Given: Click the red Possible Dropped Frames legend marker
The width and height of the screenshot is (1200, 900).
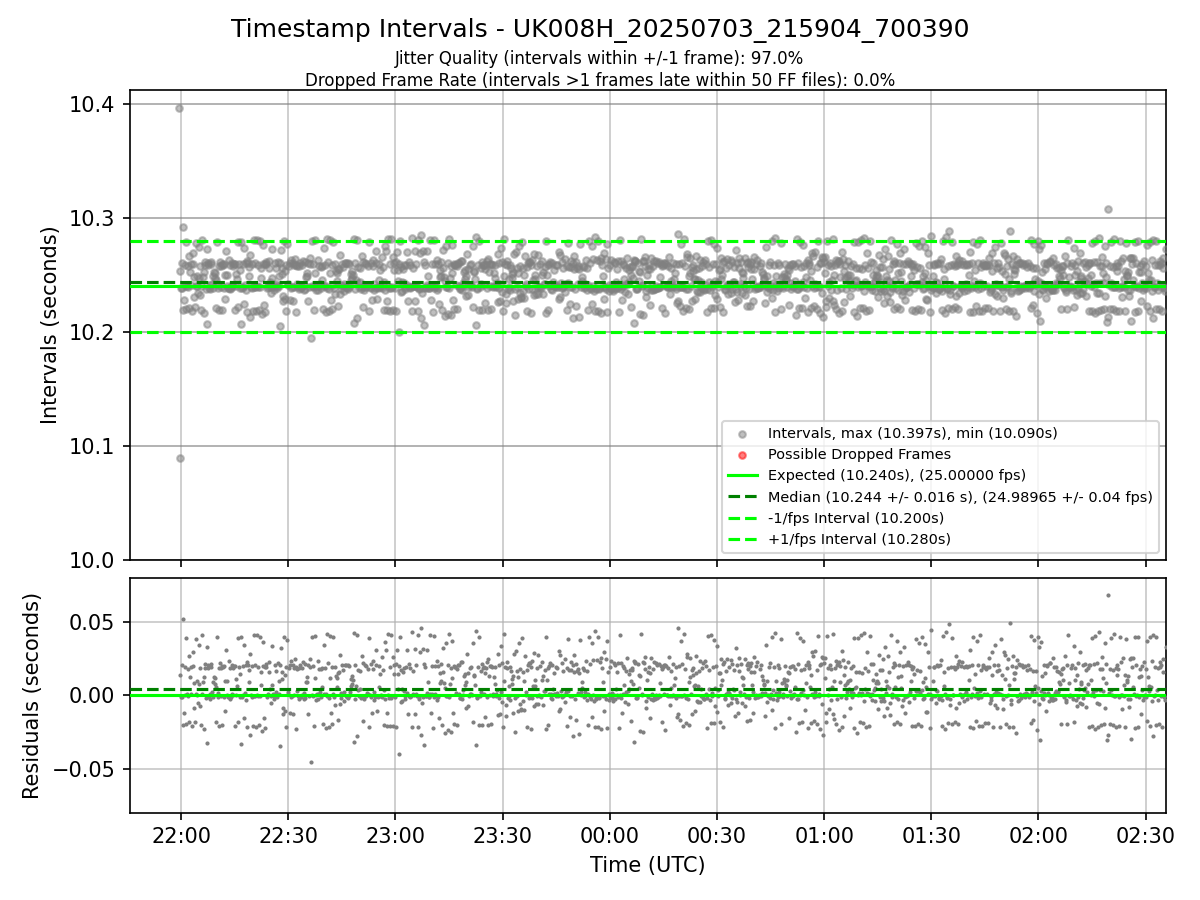Looking at the screenshot, I should tap(741, 455).
